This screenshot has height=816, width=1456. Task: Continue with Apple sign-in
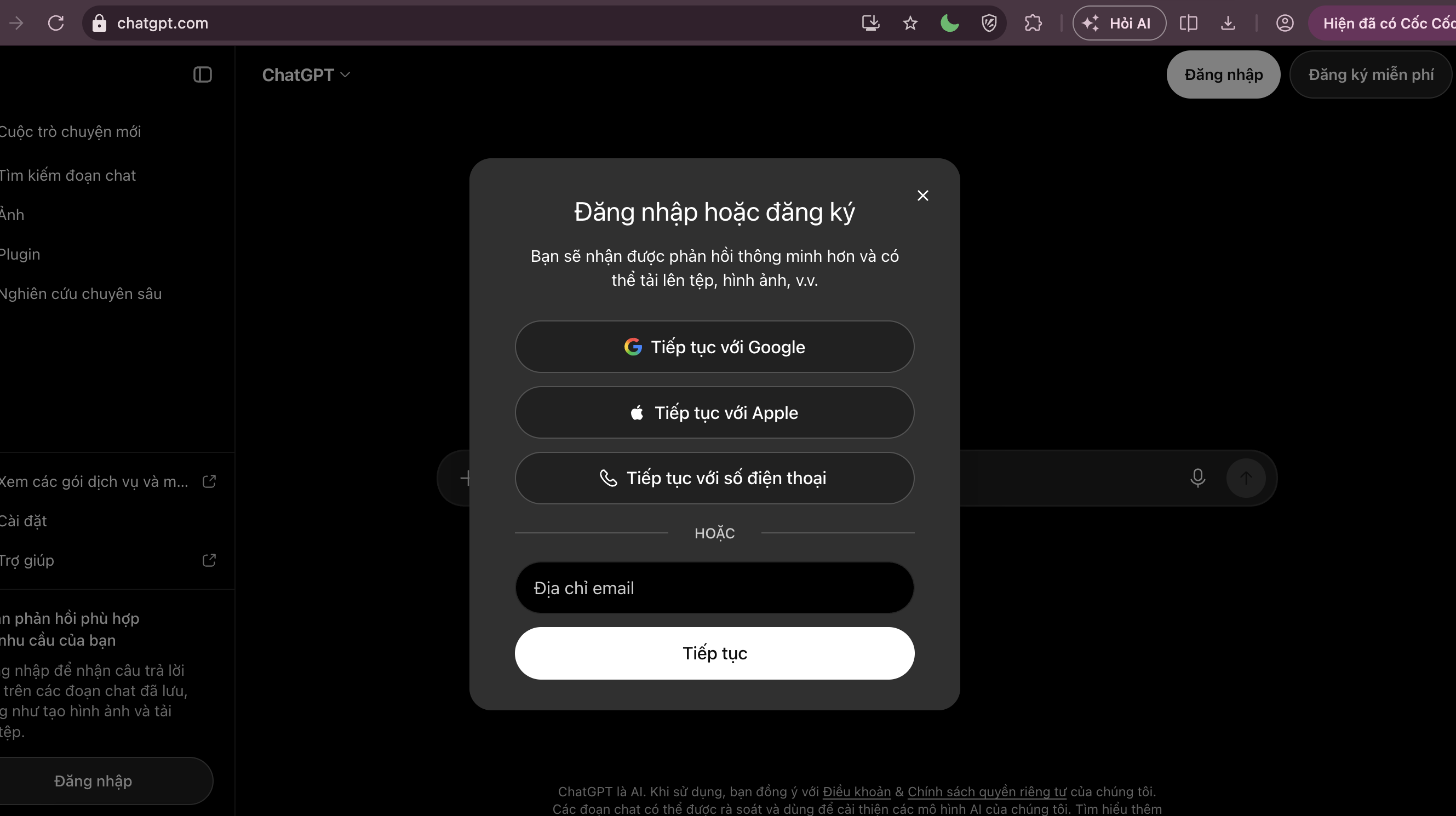coord(714,412)
